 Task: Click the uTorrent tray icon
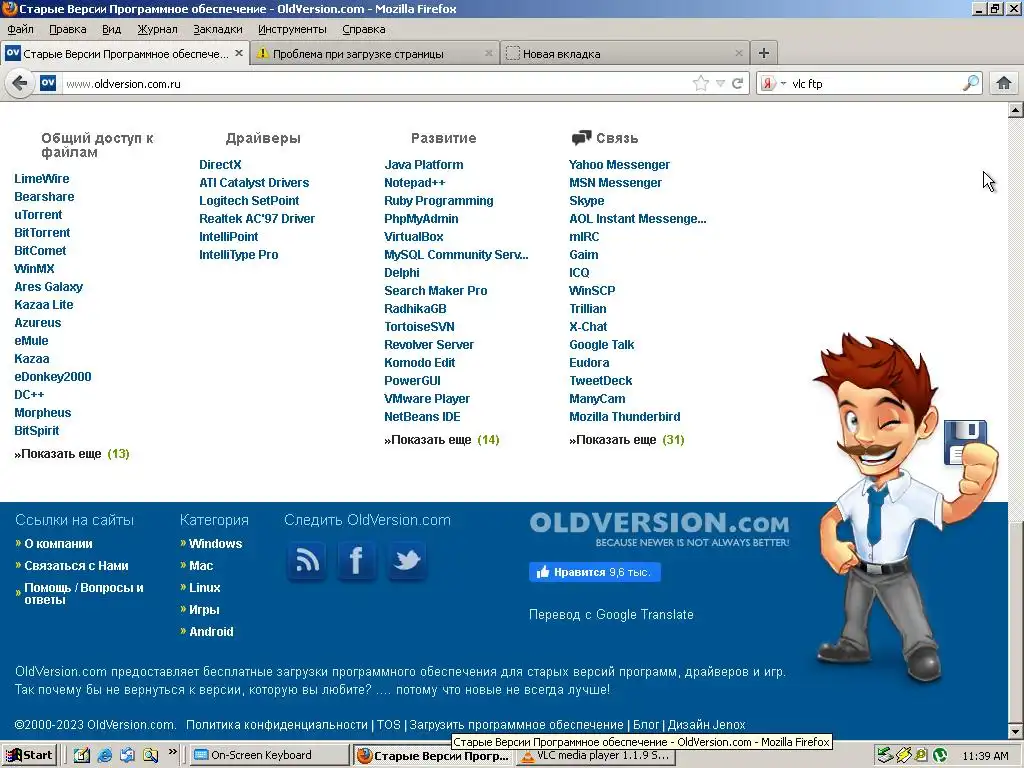tap(940, 755)
